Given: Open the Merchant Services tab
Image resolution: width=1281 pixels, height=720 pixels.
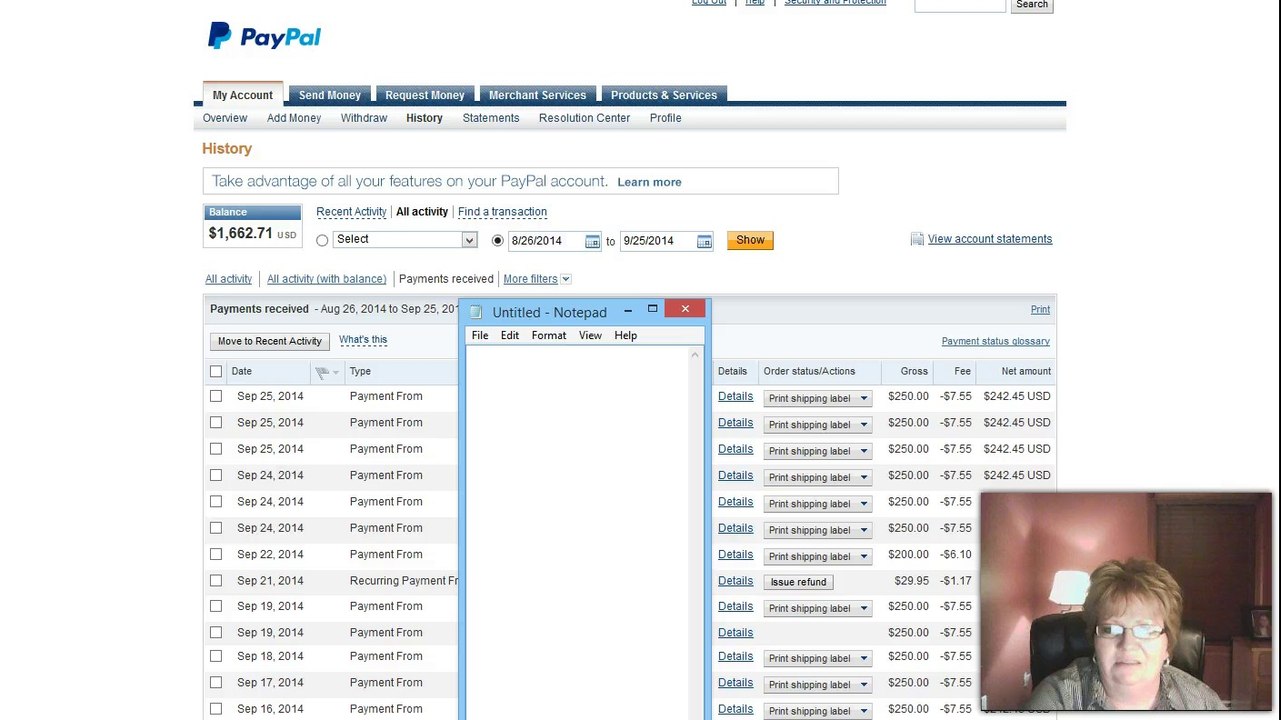Looking at the screenshot, I should click(537, 95).
